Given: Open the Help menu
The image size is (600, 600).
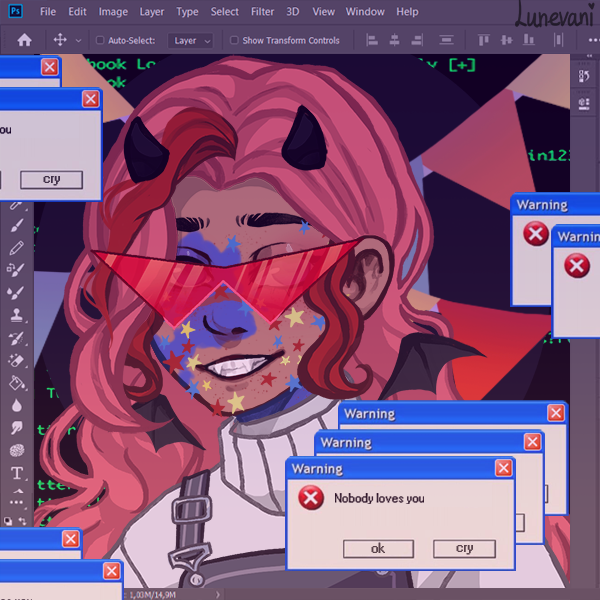Looking at the screenshot, I should (407, 12).
